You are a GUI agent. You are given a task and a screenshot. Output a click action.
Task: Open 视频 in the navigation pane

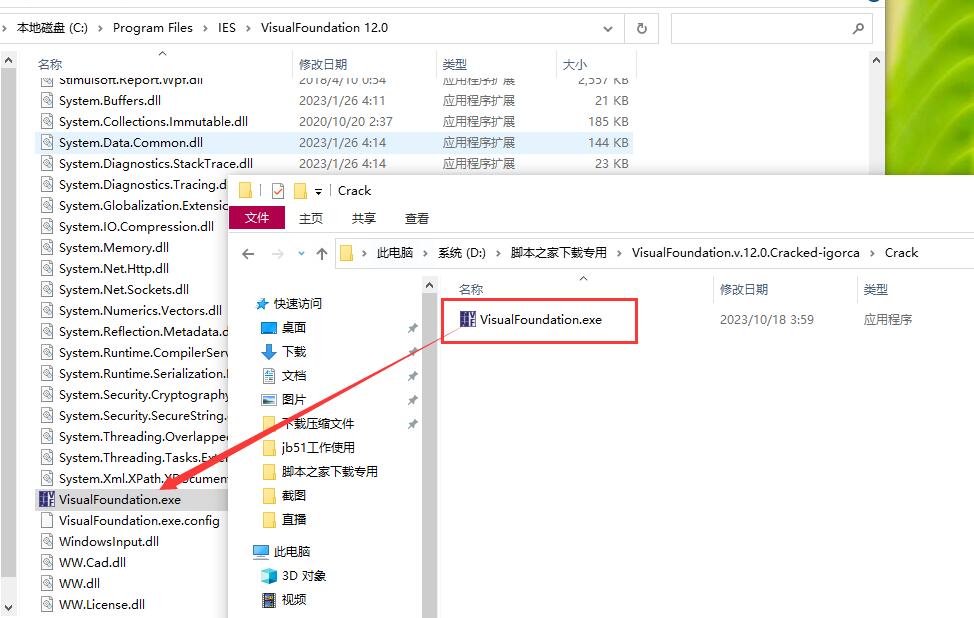click(x=294, y=600)
